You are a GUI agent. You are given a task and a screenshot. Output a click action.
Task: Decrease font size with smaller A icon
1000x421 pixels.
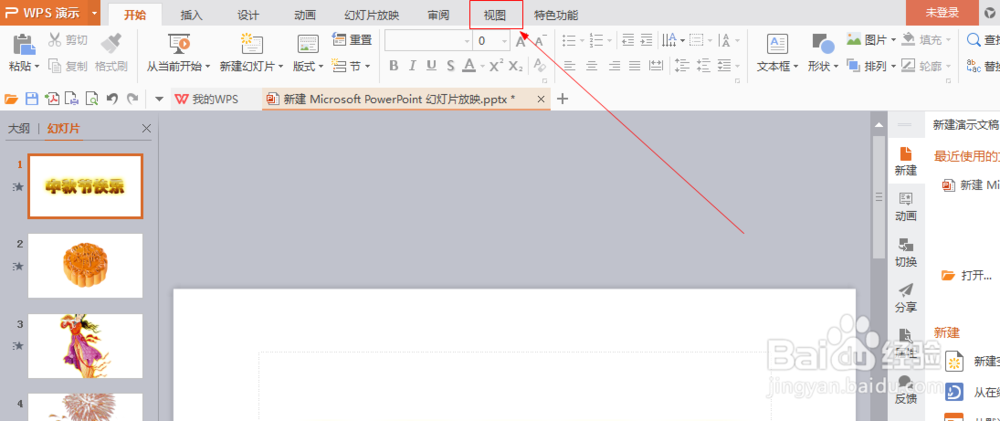541,41
